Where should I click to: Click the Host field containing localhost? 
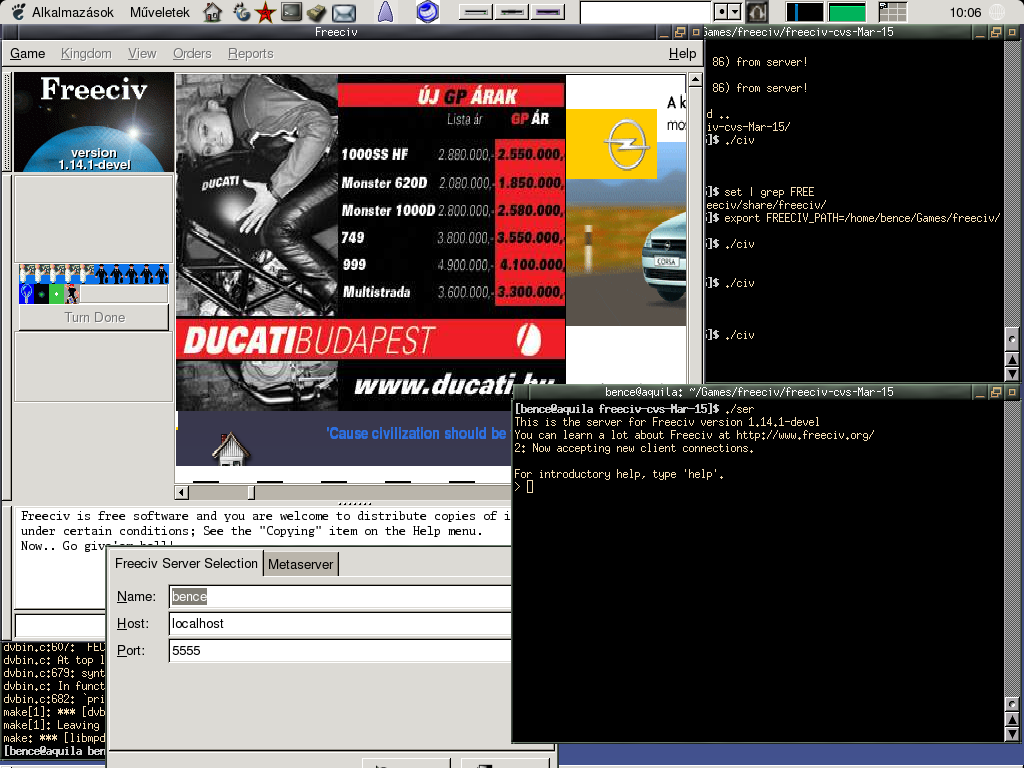point(340,624)
